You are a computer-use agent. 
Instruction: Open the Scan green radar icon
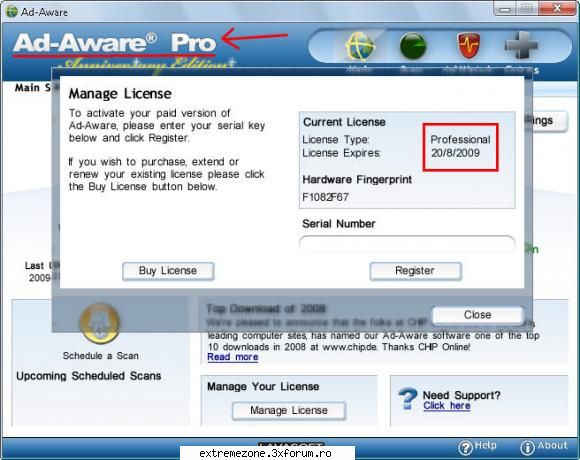[413, 46]
